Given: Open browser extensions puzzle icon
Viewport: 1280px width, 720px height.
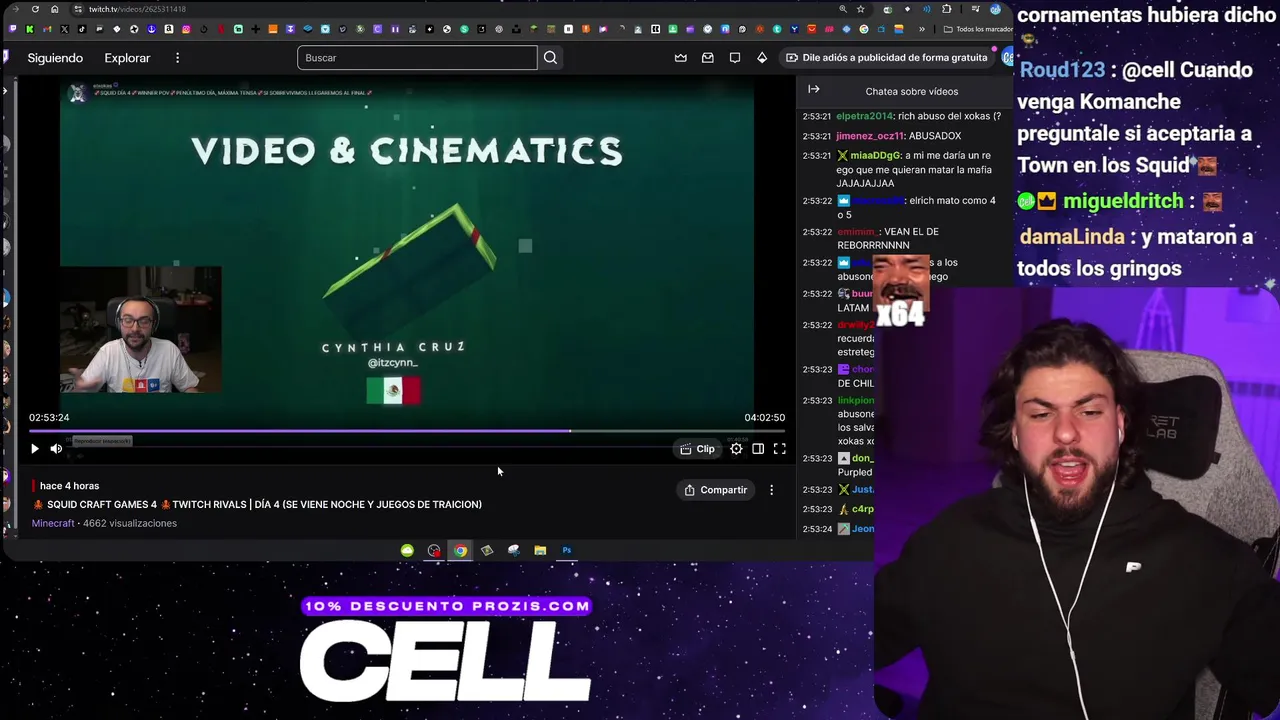Looking at the screenshot, I should tap(947, 9).
